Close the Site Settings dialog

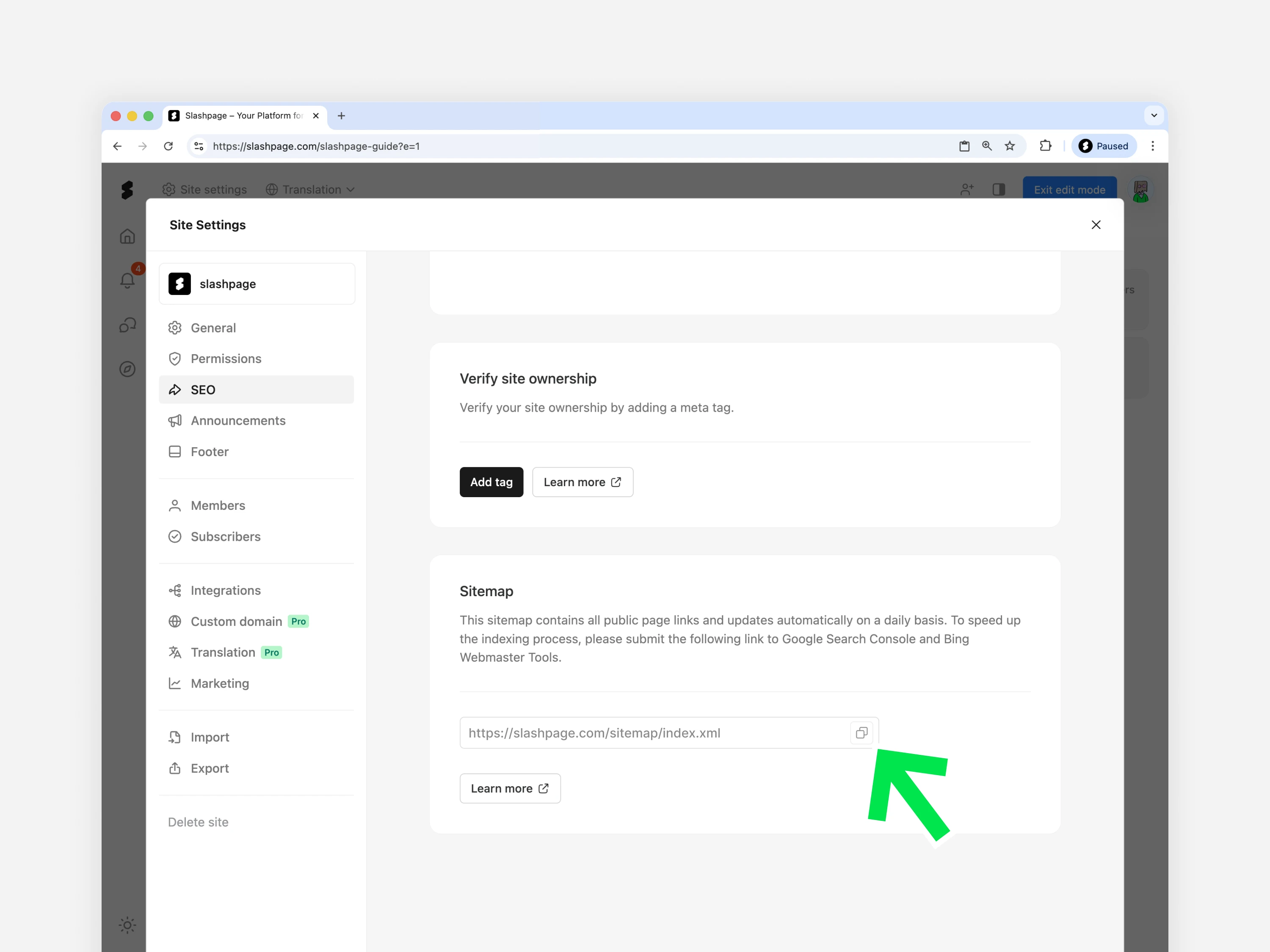1096,225
